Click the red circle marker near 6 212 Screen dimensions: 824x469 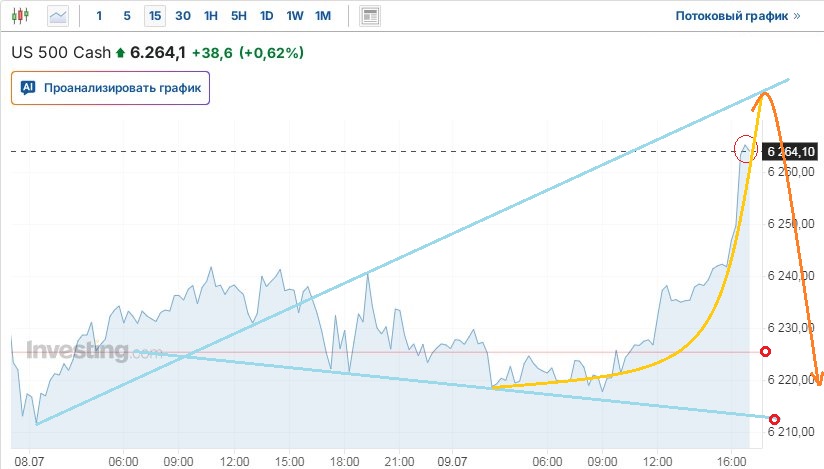(774, 419)
